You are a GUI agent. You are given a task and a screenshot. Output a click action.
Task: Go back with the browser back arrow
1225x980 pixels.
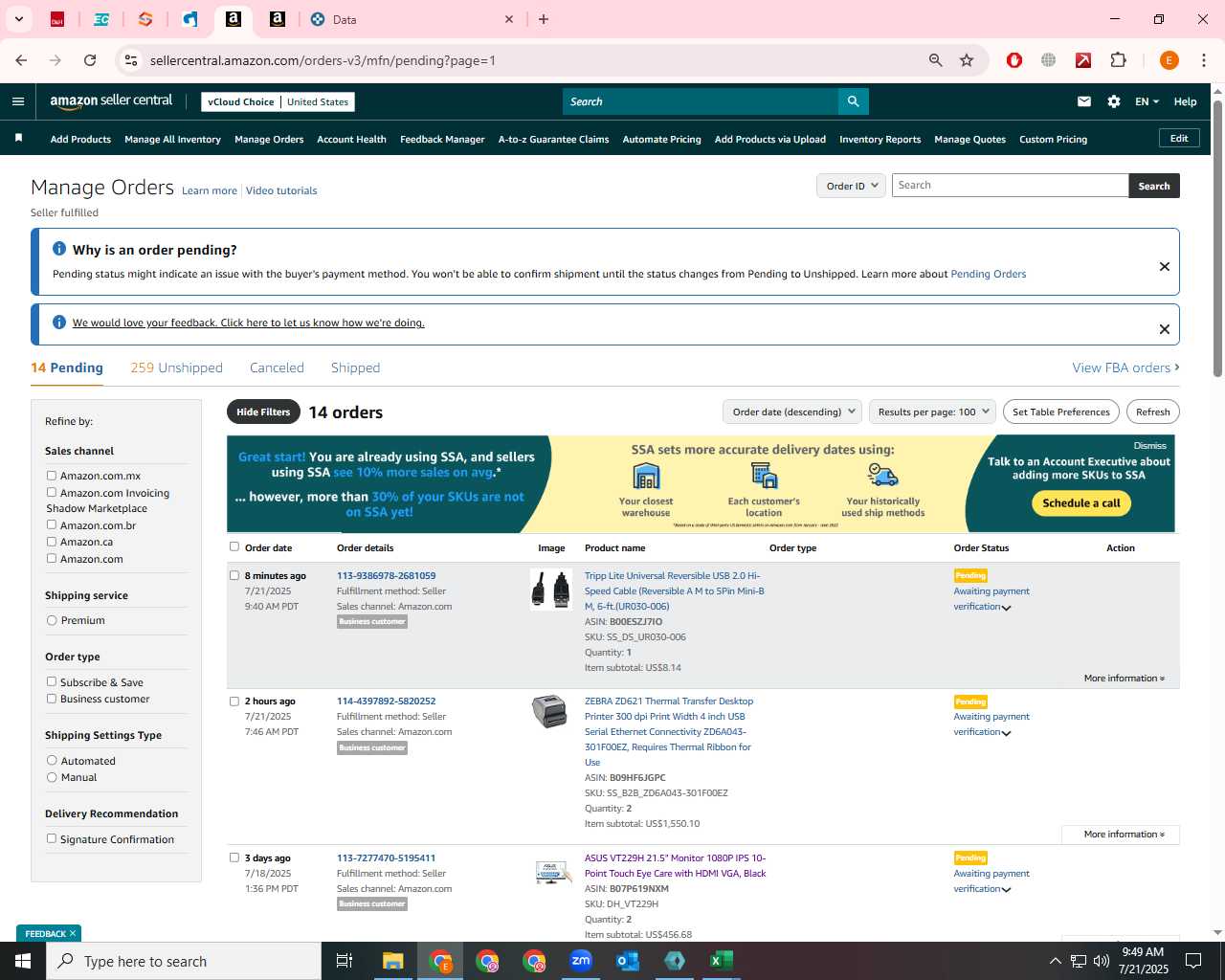pyautogui.click(x=22, y=60)
